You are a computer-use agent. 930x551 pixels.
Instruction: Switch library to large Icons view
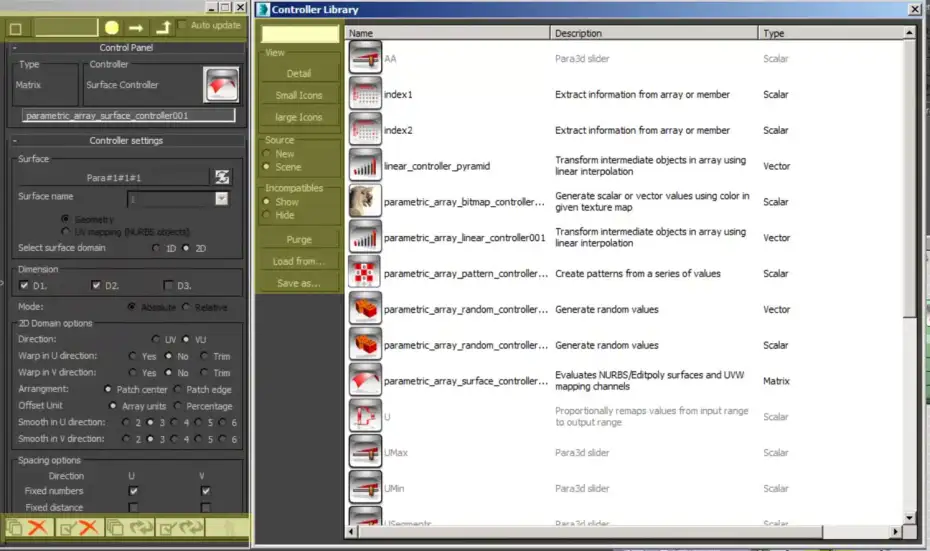[x=299, y=117]
